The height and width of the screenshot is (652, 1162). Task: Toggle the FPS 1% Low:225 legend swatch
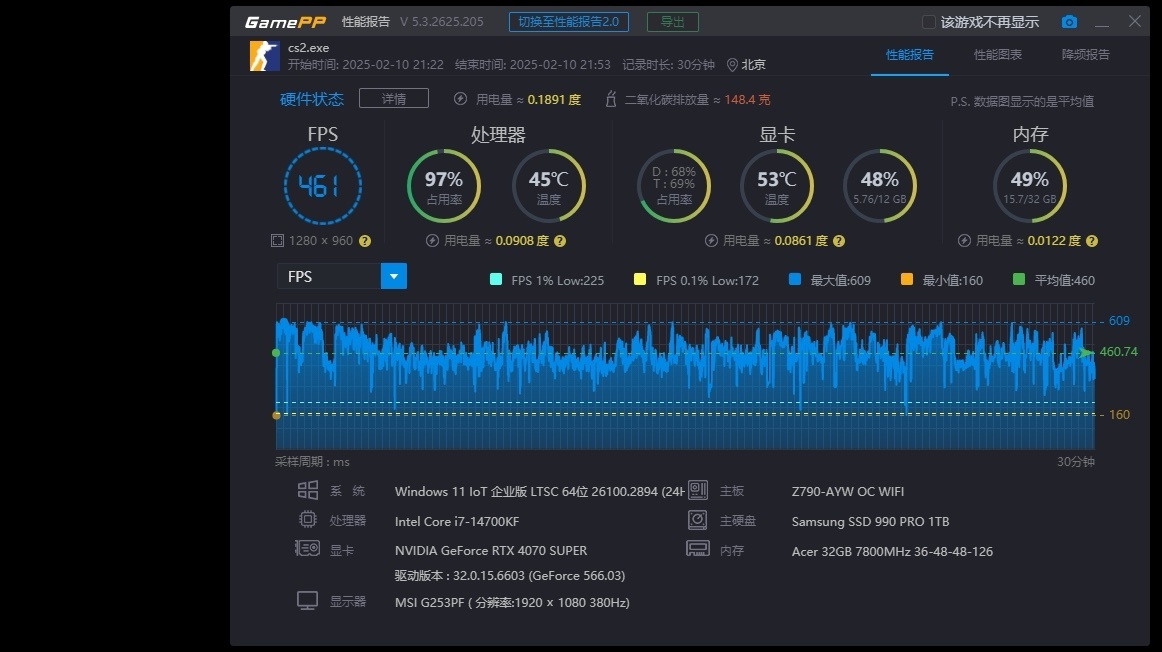[x=496, y=279]
